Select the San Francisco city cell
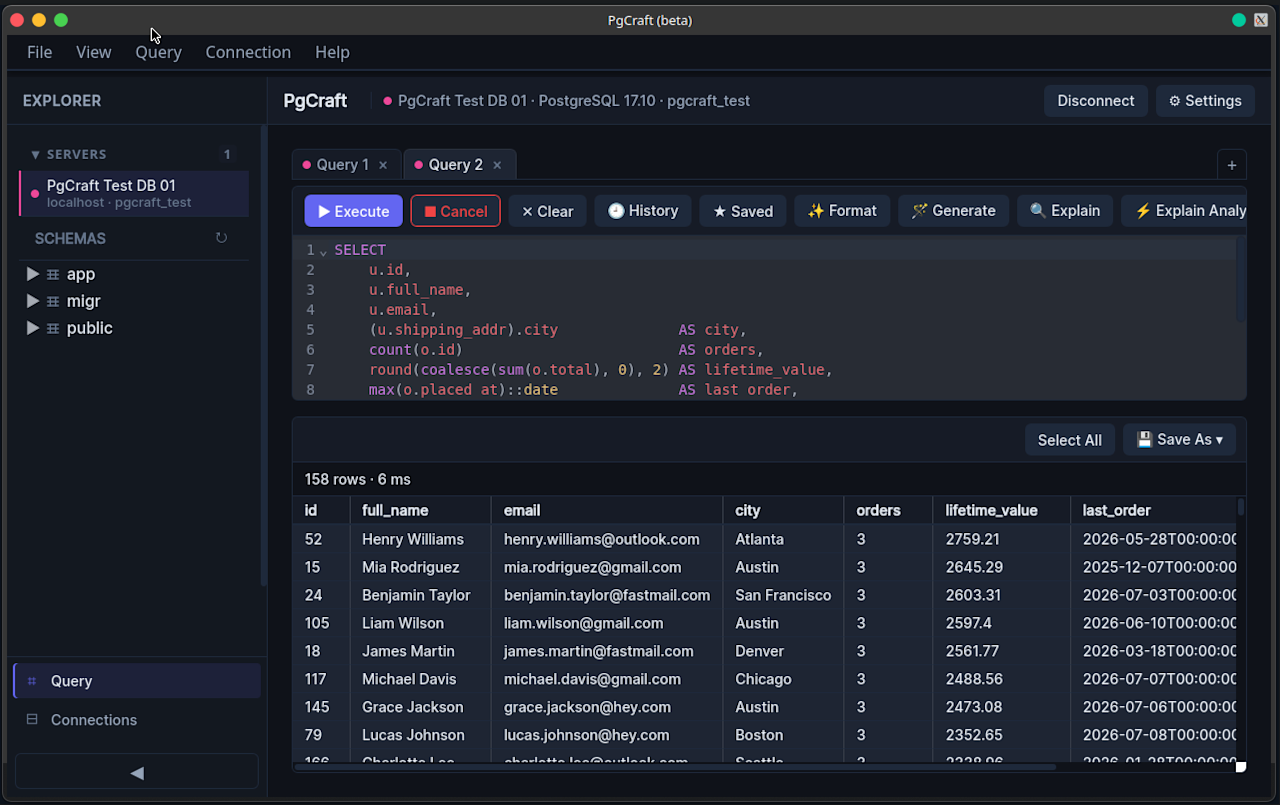 [x=783, y=595]
